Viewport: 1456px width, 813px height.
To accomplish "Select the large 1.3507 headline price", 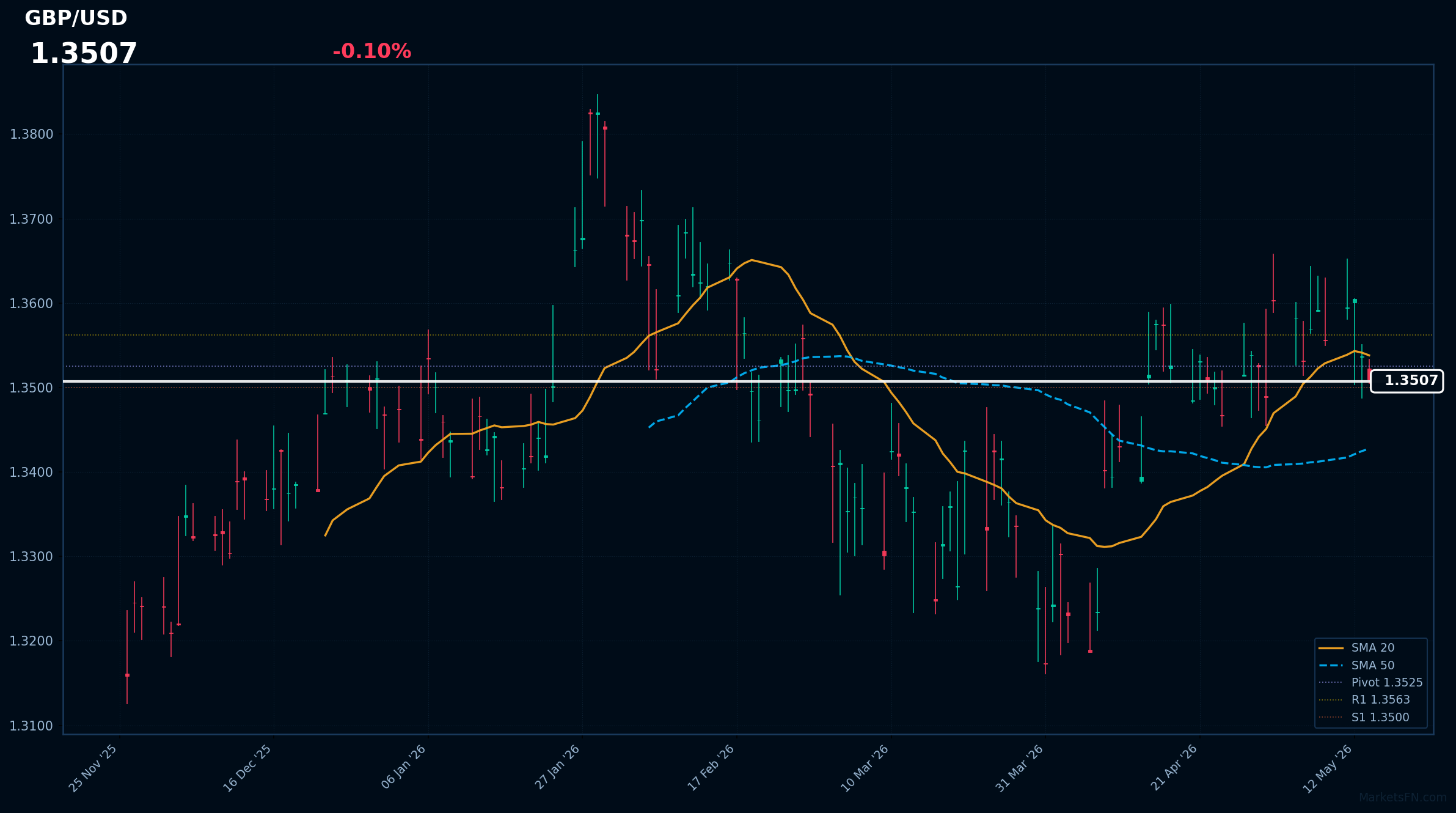I will [x=84, y=54].
